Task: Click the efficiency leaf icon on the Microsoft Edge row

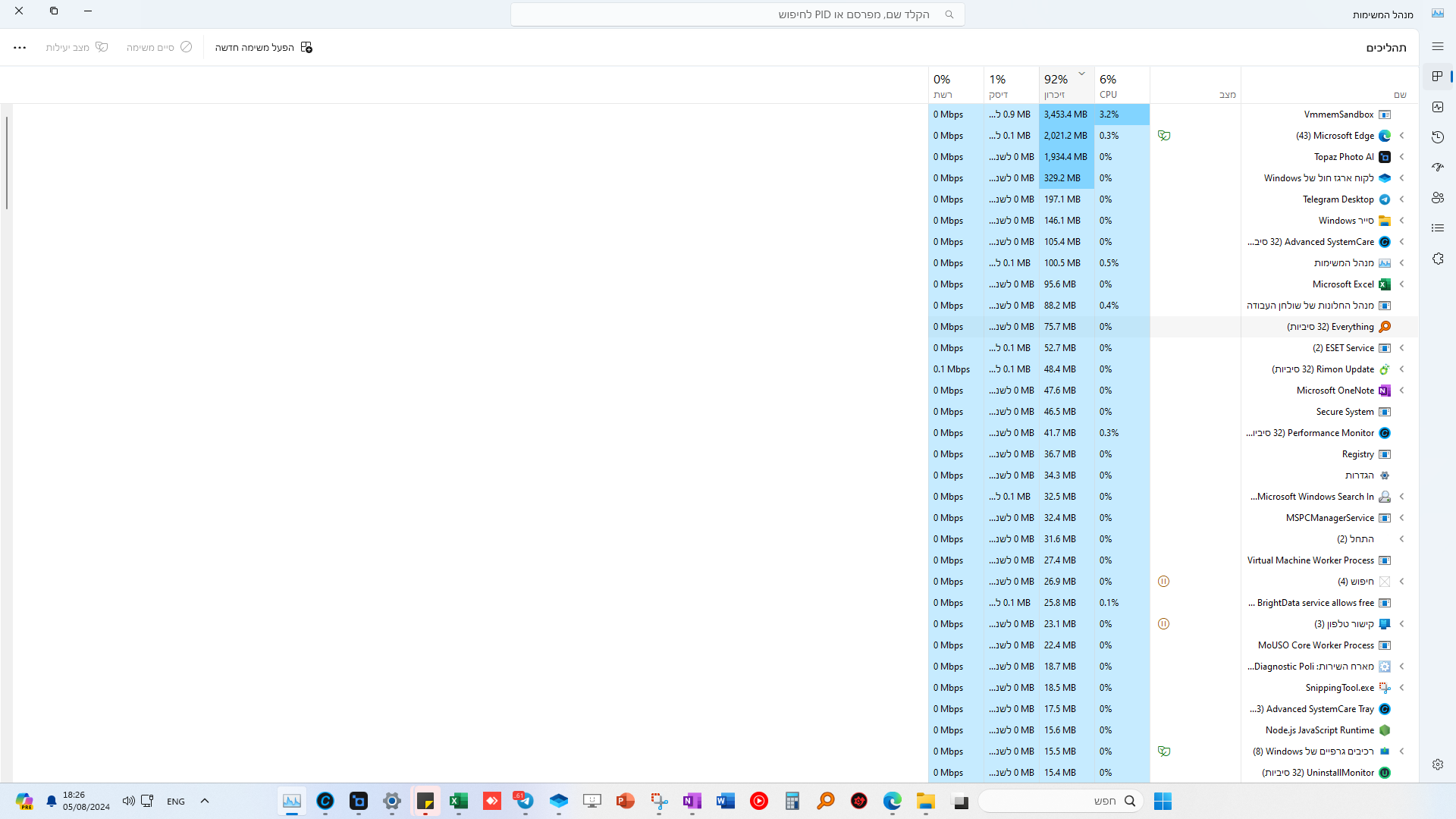Action: click(x=1164, y=136)
